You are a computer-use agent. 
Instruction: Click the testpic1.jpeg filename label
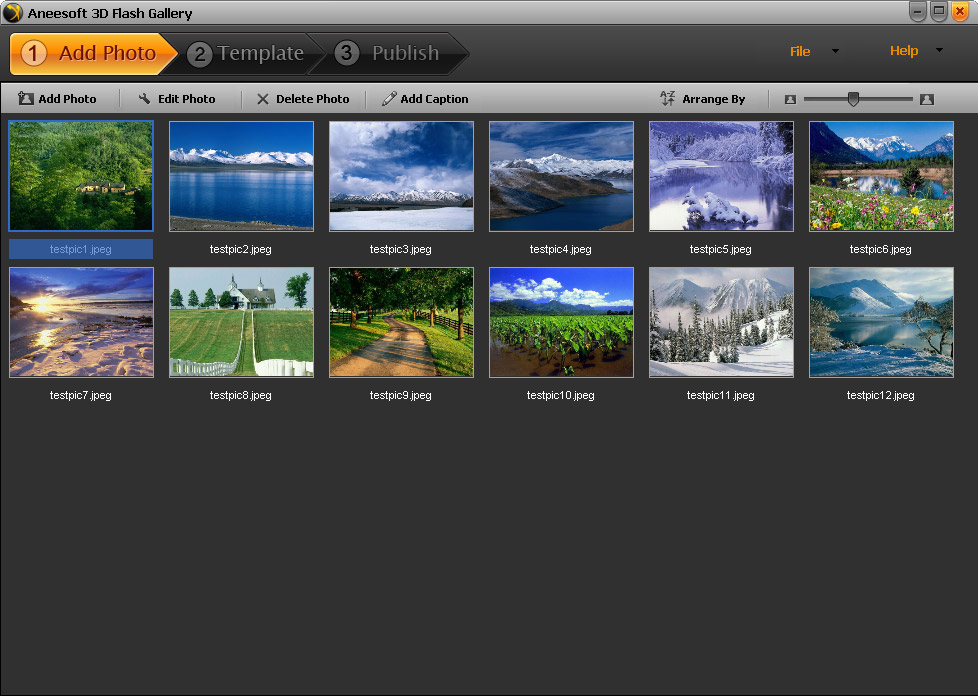click(x=81, y=249)
